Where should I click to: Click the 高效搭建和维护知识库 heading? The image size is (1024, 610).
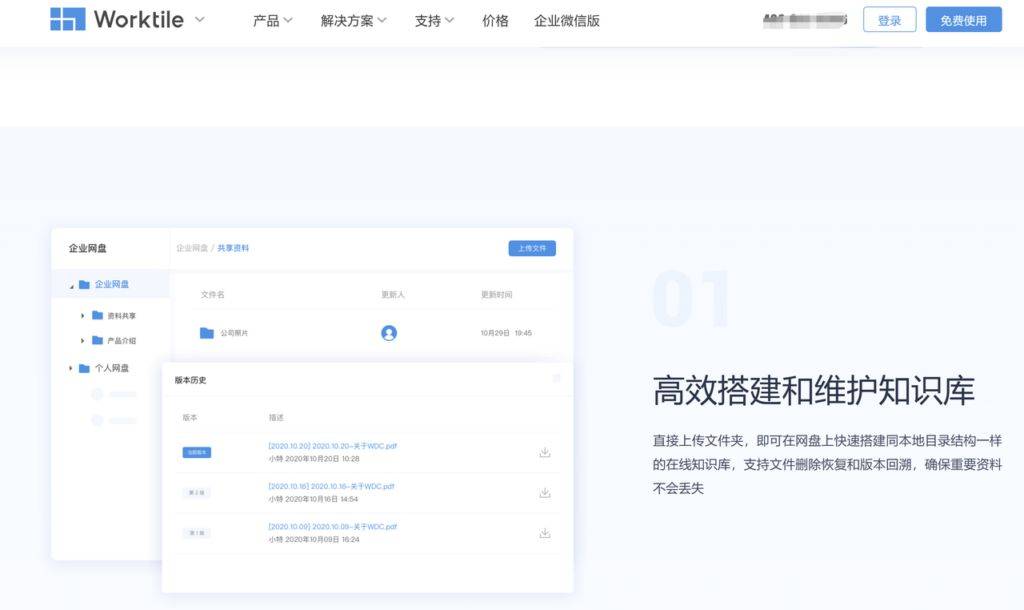pos(814,391)
